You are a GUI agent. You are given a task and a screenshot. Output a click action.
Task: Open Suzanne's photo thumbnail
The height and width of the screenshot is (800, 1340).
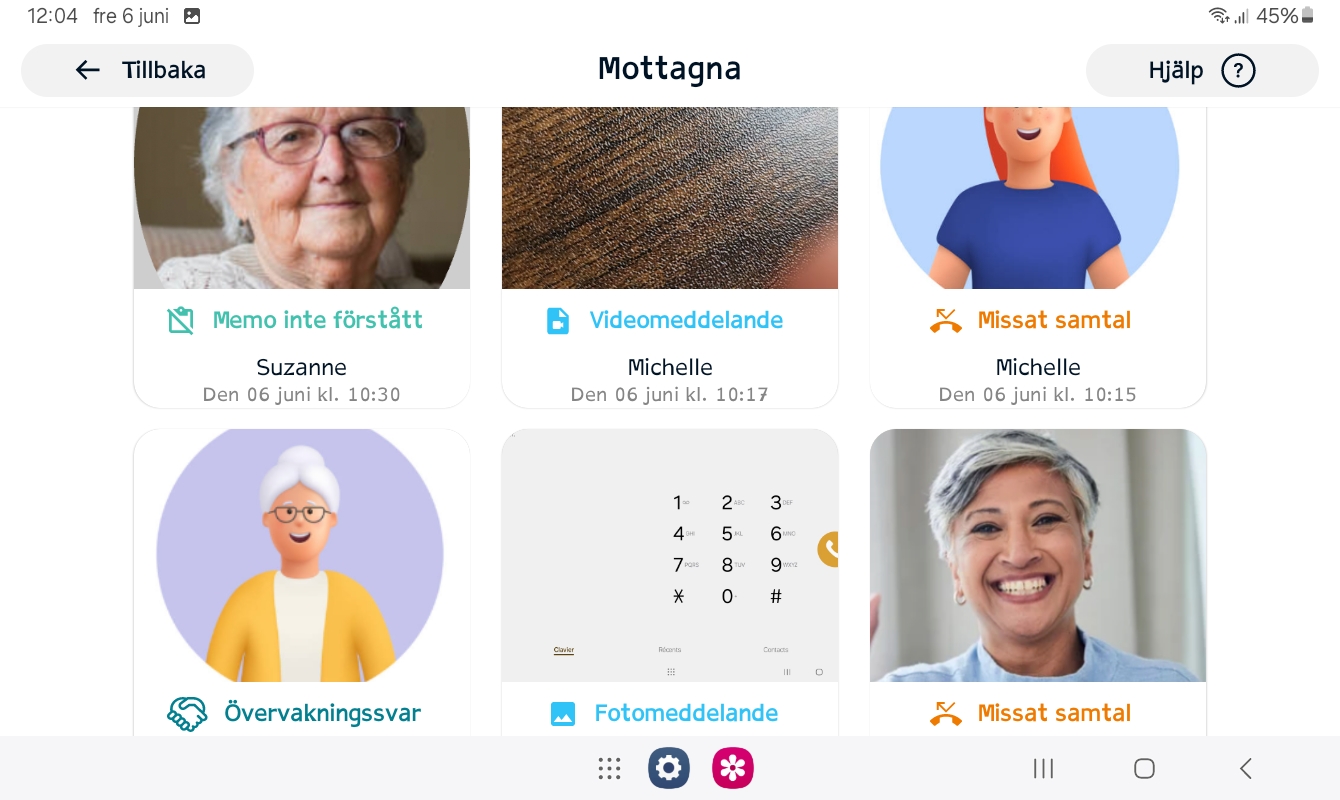point(302,198)
